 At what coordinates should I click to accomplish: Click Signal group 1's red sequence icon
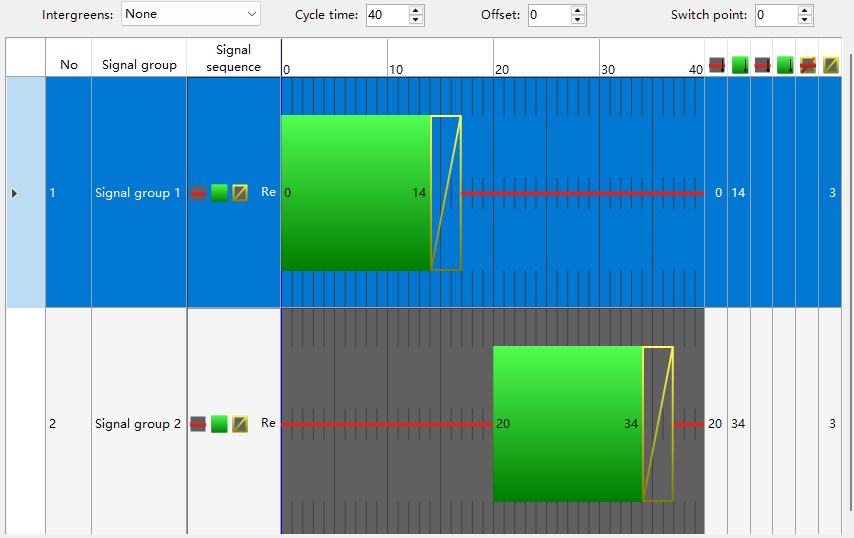[x=198, y=193]
